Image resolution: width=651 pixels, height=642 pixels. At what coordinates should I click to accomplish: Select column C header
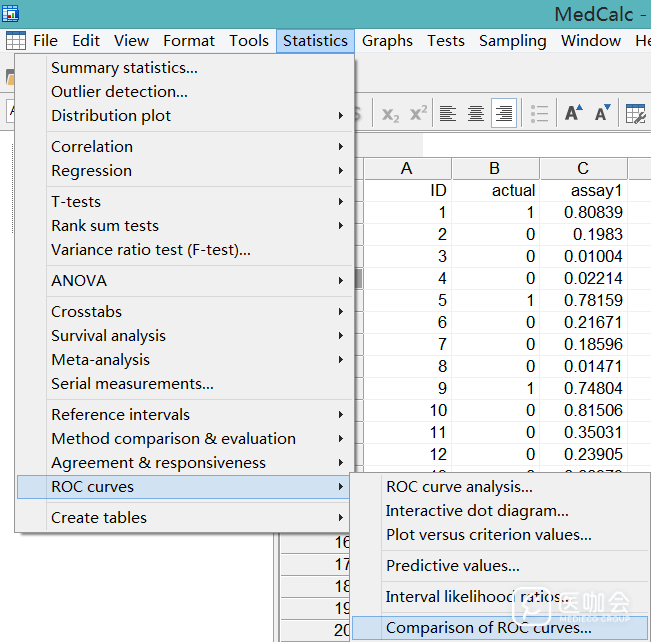(583, 168)
